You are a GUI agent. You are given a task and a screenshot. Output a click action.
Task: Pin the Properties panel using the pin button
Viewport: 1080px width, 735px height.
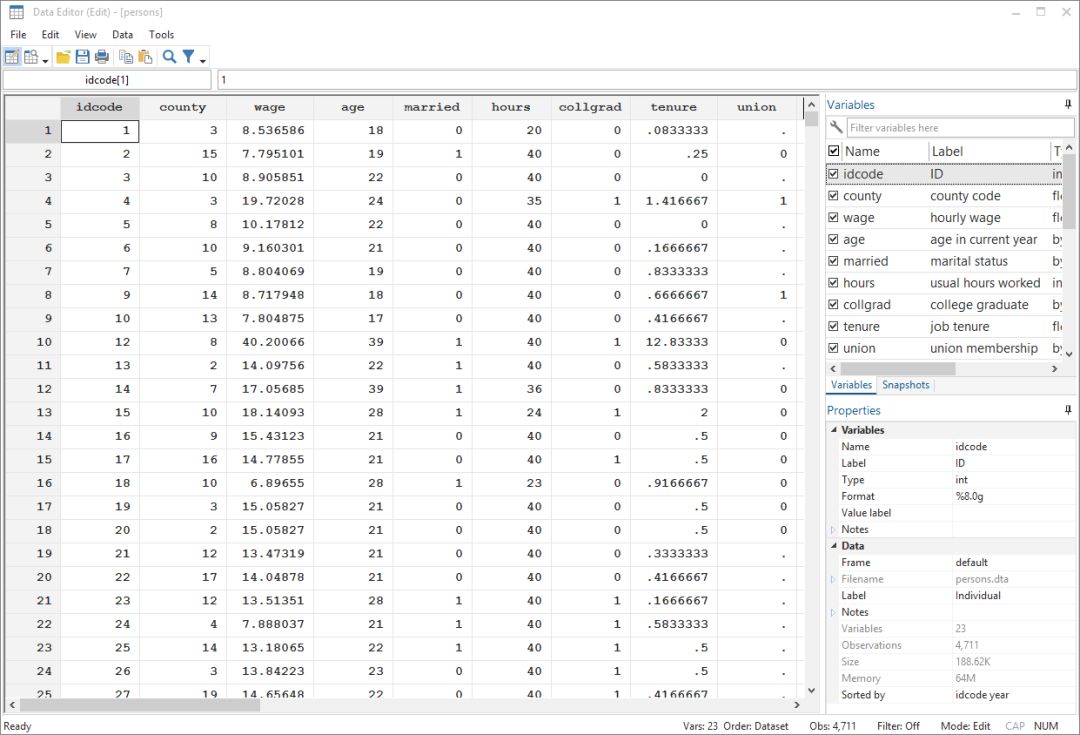click(x=1066, y=410)
